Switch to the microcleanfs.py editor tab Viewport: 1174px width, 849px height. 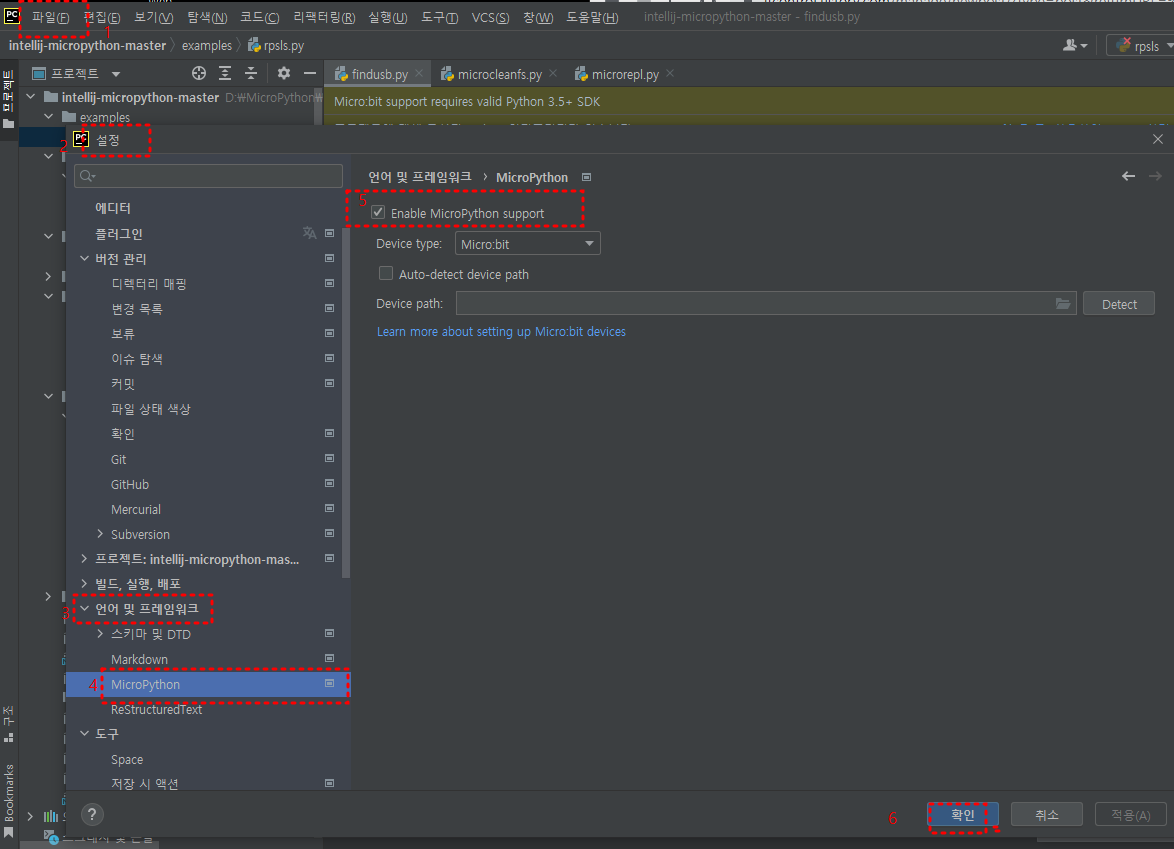[499, 74]
